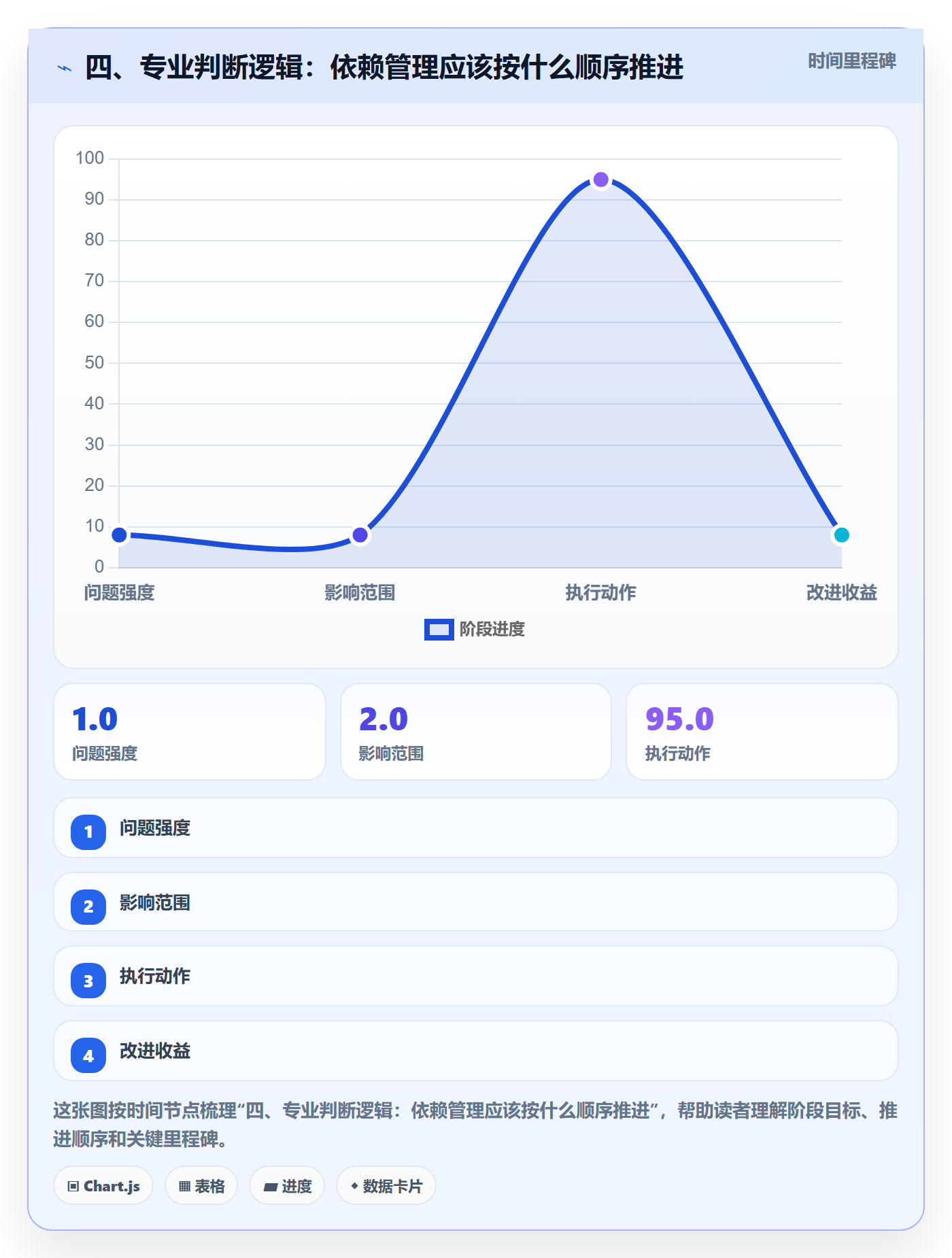Click the 时间里程碑 label in the header
The width and height of the screenshot is (952, 1258).
(x=852, y=61)
